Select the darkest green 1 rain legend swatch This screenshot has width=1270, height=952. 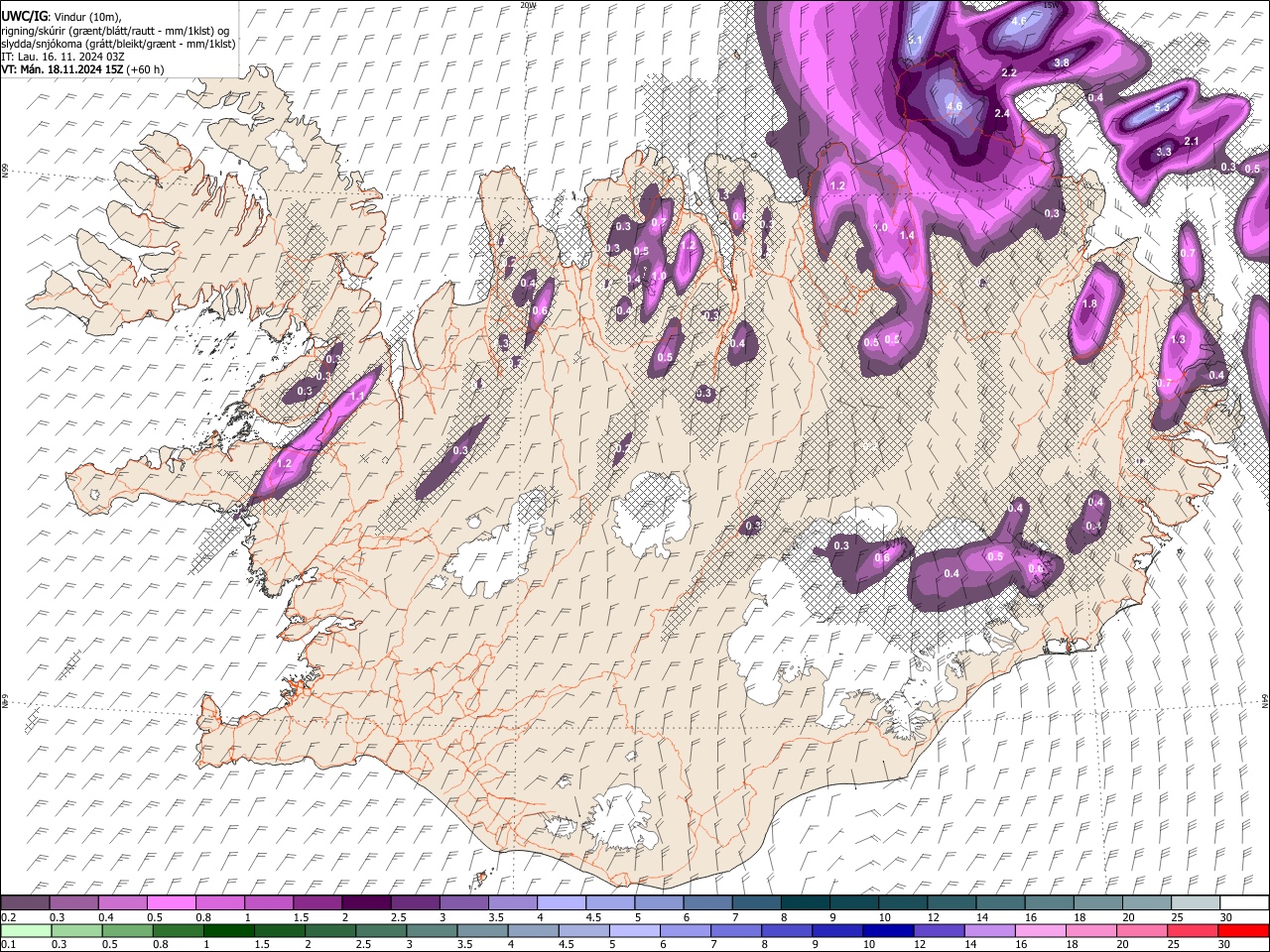click(228, 930)
